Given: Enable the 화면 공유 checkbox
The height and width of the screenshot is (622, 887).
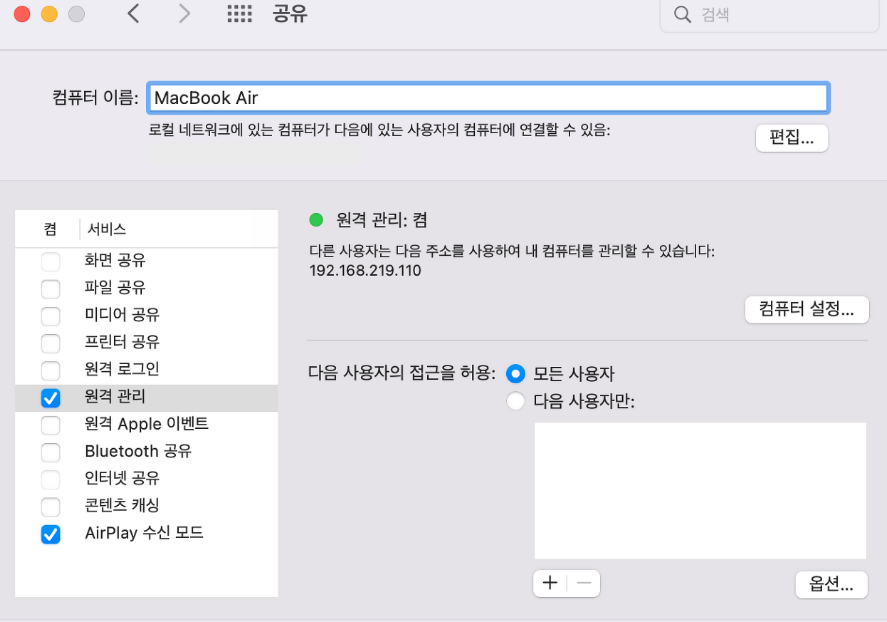Looking at the screenshot, I should pos(50,261).
